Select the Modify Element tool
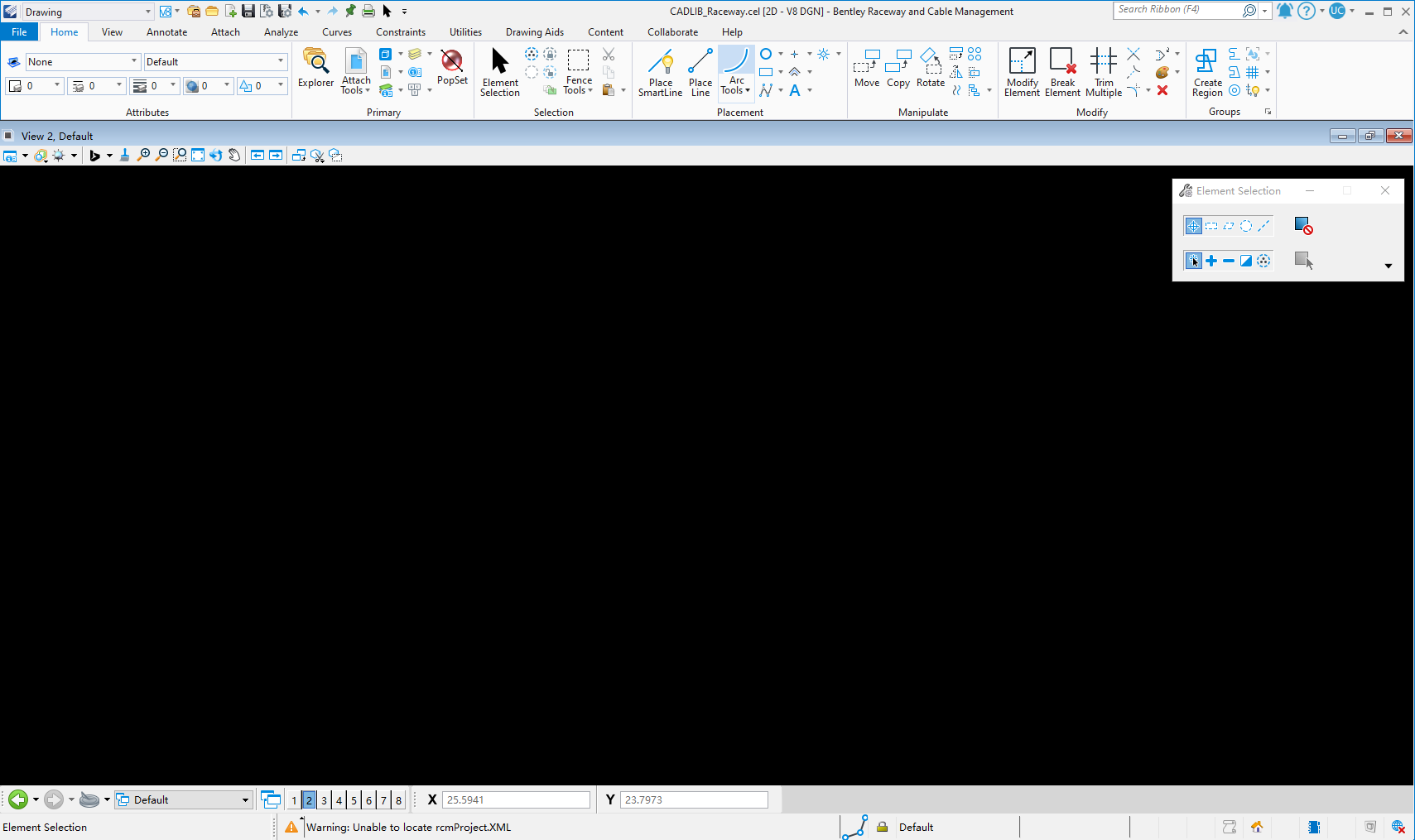The width and height of the screenshot is (1415, 840). [x=1022, y=72]
